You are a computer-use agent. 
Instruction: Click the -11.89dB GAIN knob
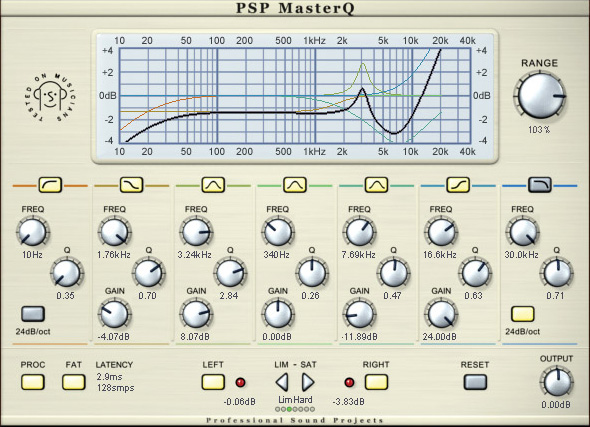(359, 314)
